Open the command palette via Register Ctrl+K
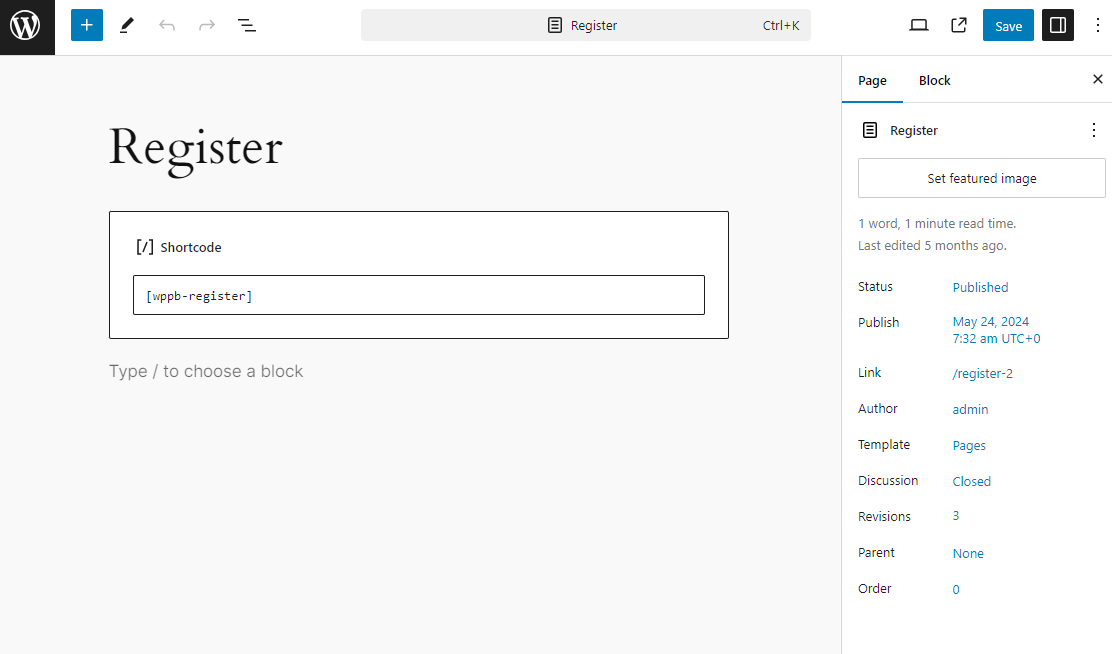The height and width of the screenshot is (654, 1112). (x=586, y=25)
